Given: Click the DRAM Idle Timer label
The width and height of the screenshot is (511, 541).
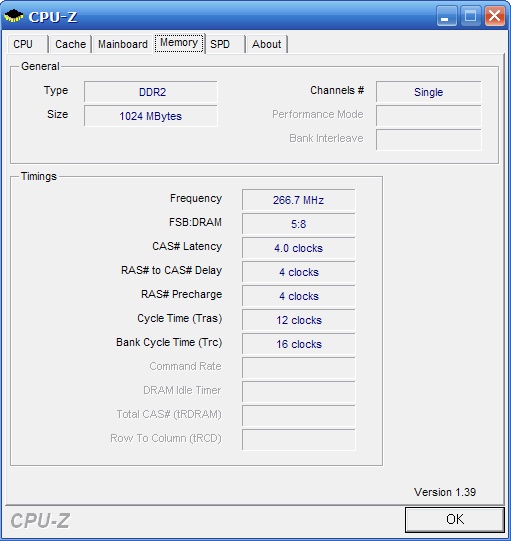Looking at the screenshot, I should tap(182, 390).
